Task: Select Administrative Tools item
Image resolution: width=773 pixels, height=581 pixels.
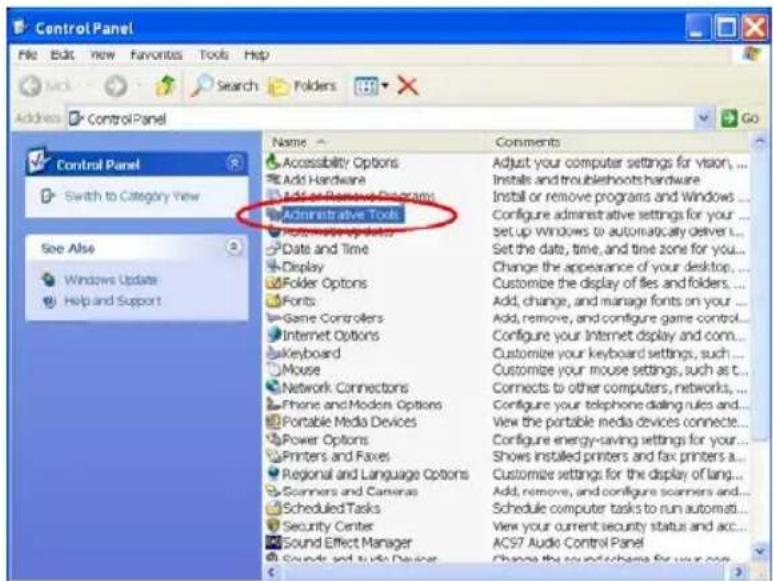Action: (x=341, y=215)
